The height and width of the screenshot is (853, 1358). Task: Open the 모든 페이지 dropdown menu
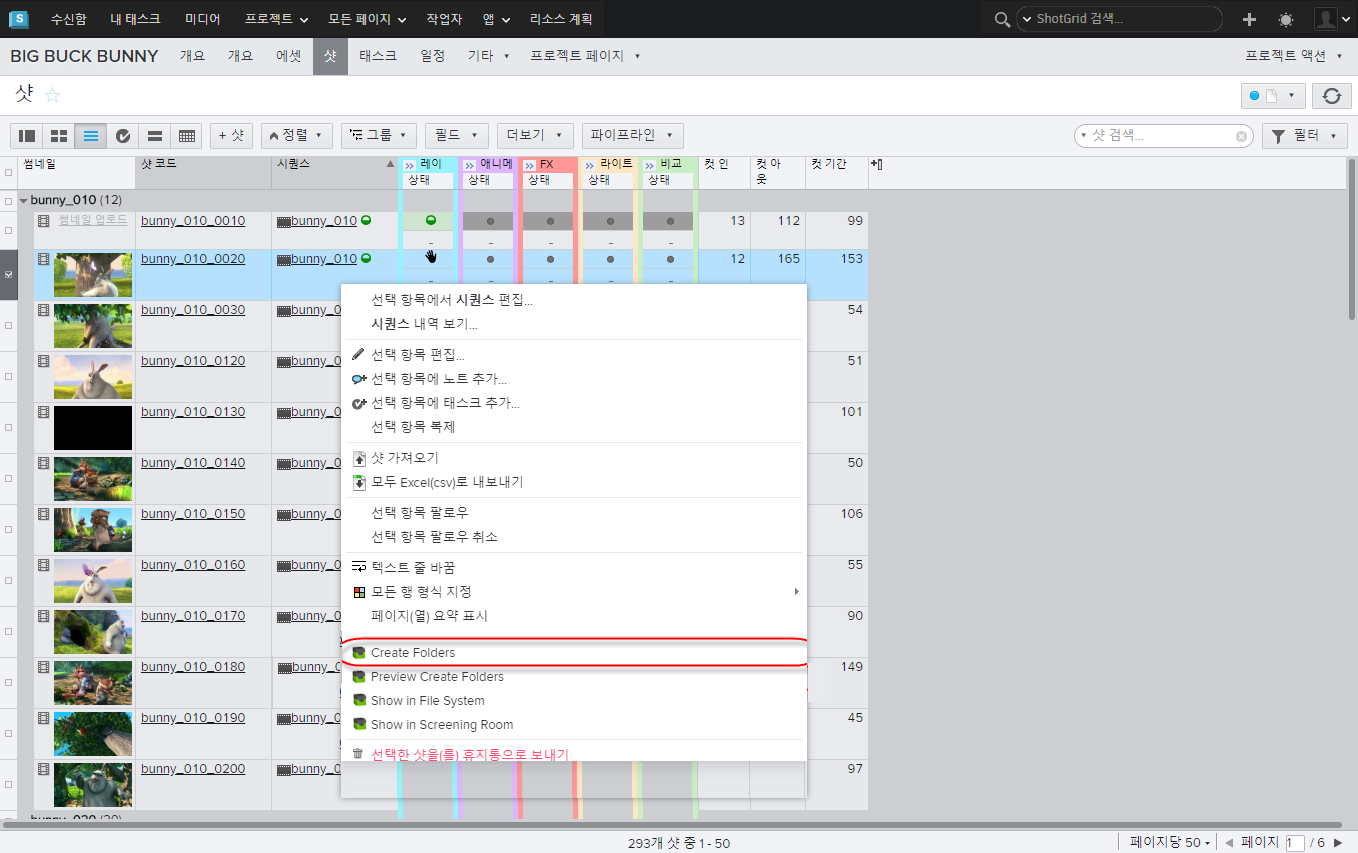[x=367, y=19]
